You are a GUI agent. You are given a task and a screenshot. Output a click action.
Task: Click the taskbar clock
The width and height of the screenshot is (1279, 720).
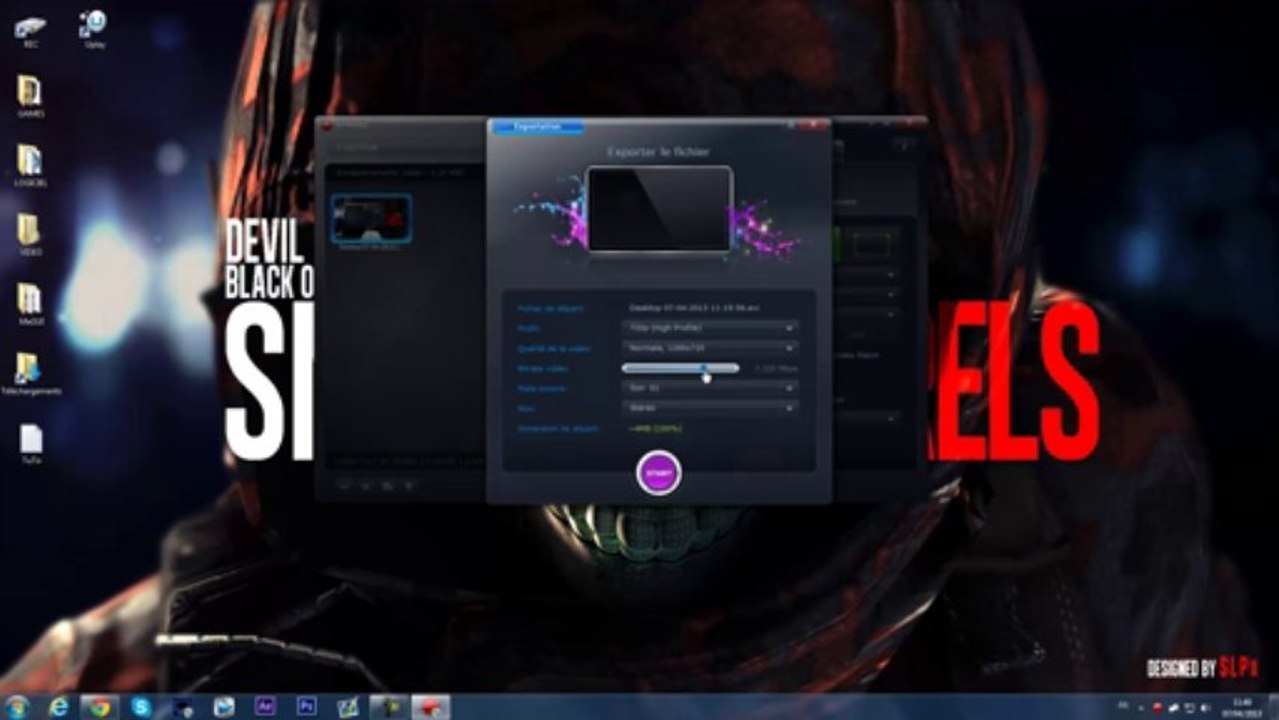point(1241,707)
